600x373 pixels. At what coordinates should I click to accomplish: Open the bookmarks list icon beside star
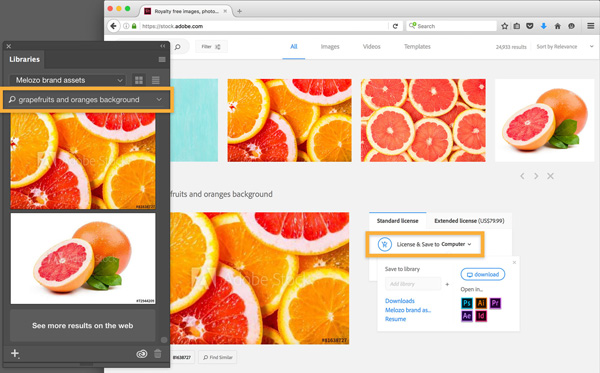pos(517,26)
